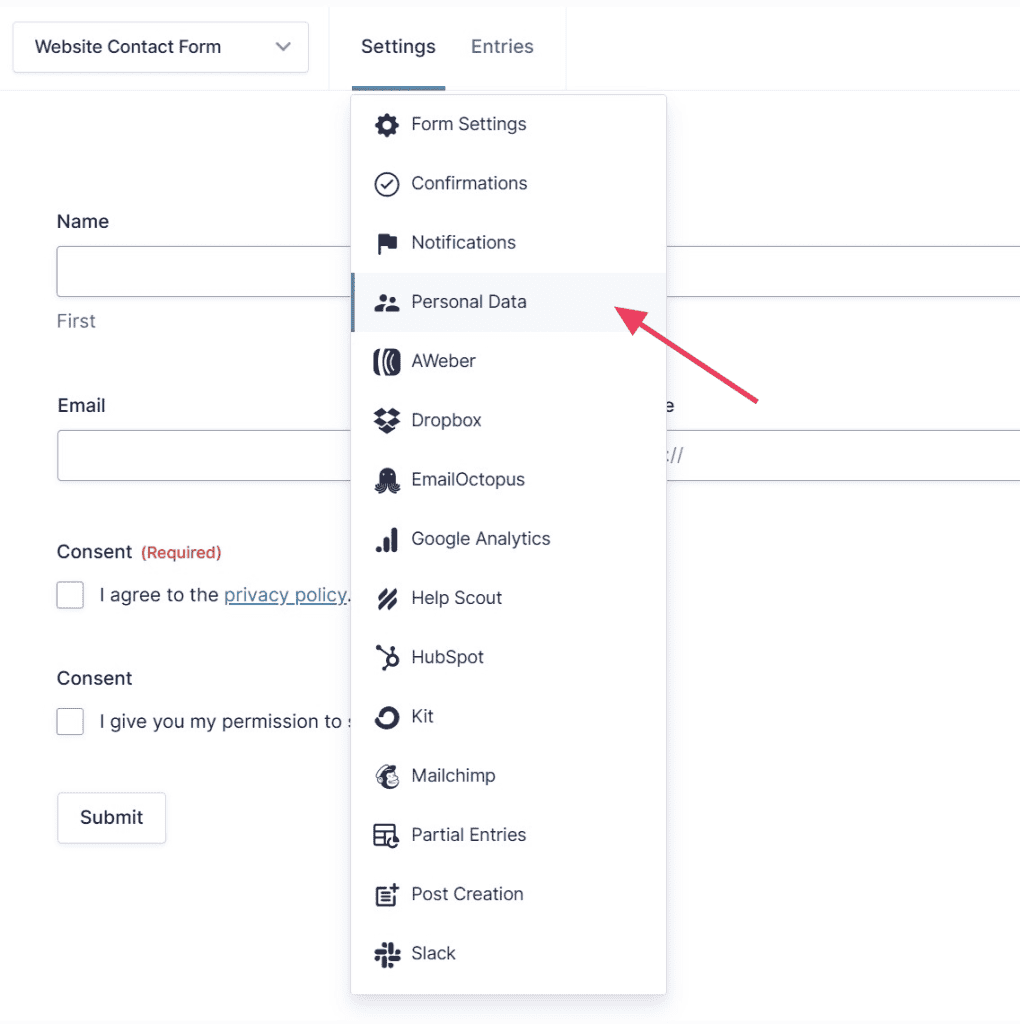Click the form switcher chevron arrow
This screenshot has height=1024, width=1020.
[283, 47]
